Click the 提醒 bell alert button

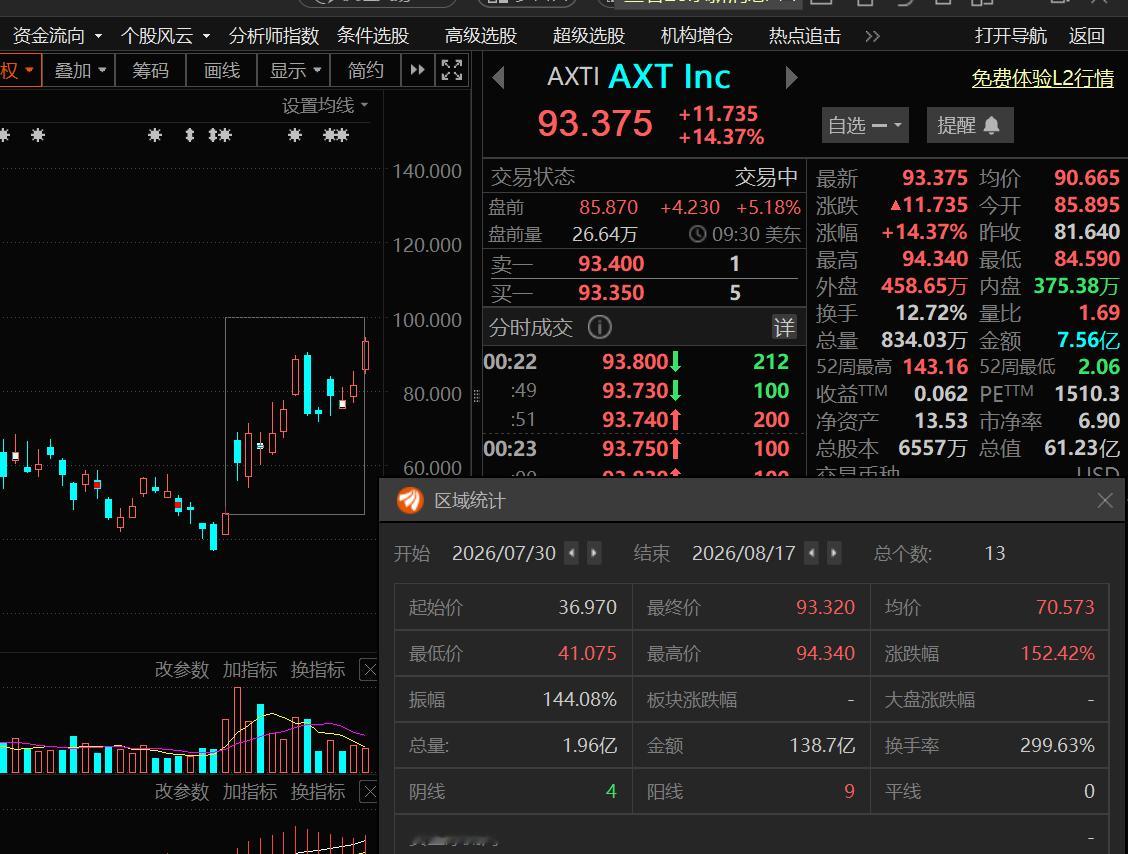(x=969, y=125)
